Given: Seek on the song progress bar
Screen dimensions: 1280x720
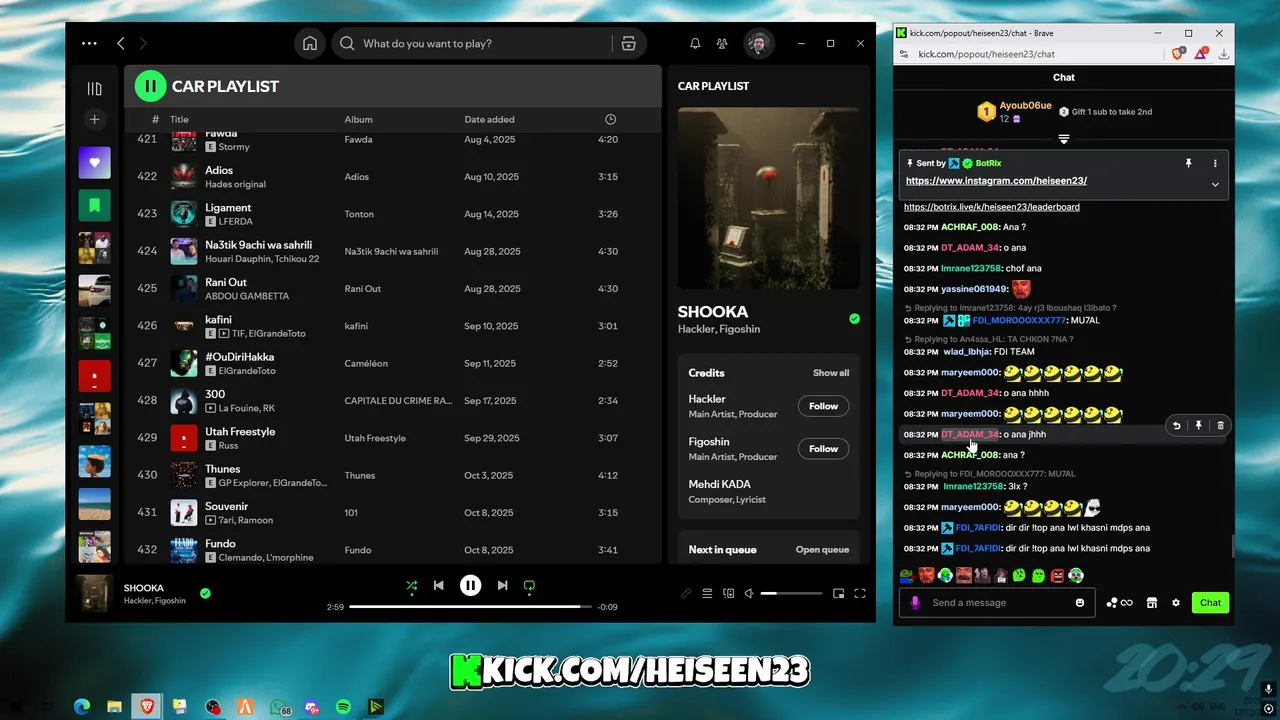Looking at the screenshot, I should tap(470, 606).
